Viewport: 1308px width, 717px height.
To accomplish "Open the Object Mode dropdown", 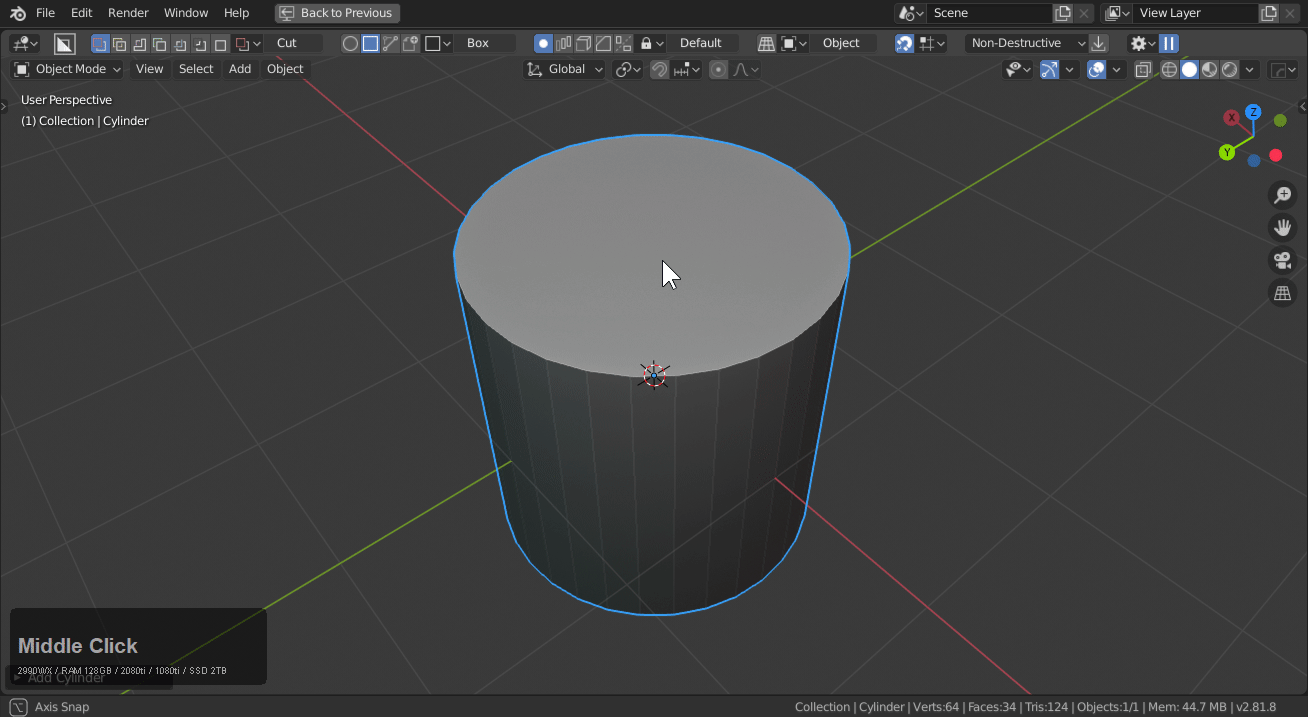I will (x=68, y=69).
